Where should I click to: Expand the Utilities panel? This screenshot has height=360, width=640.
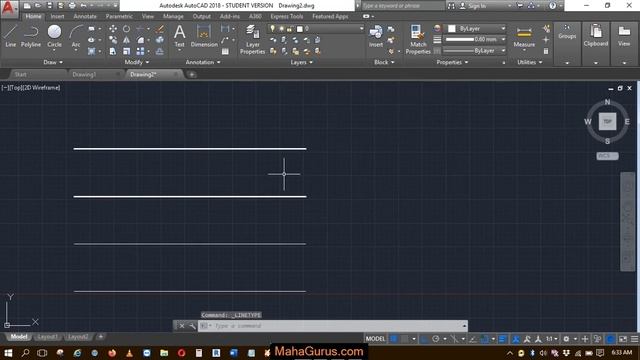(x=530, y=62)
